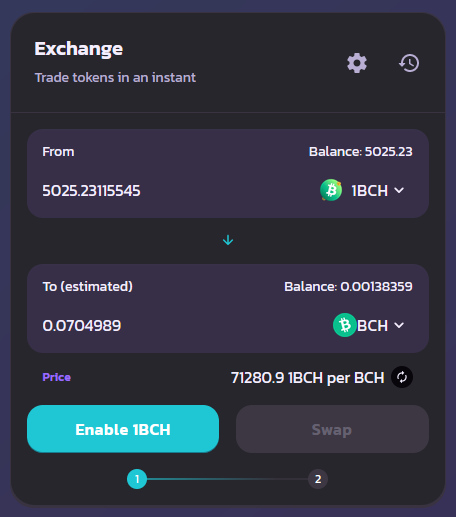The height and width of the screenshot is (517, 456).
Task: Edit the From amount 5025.23115545
Action: coord(91,191)
